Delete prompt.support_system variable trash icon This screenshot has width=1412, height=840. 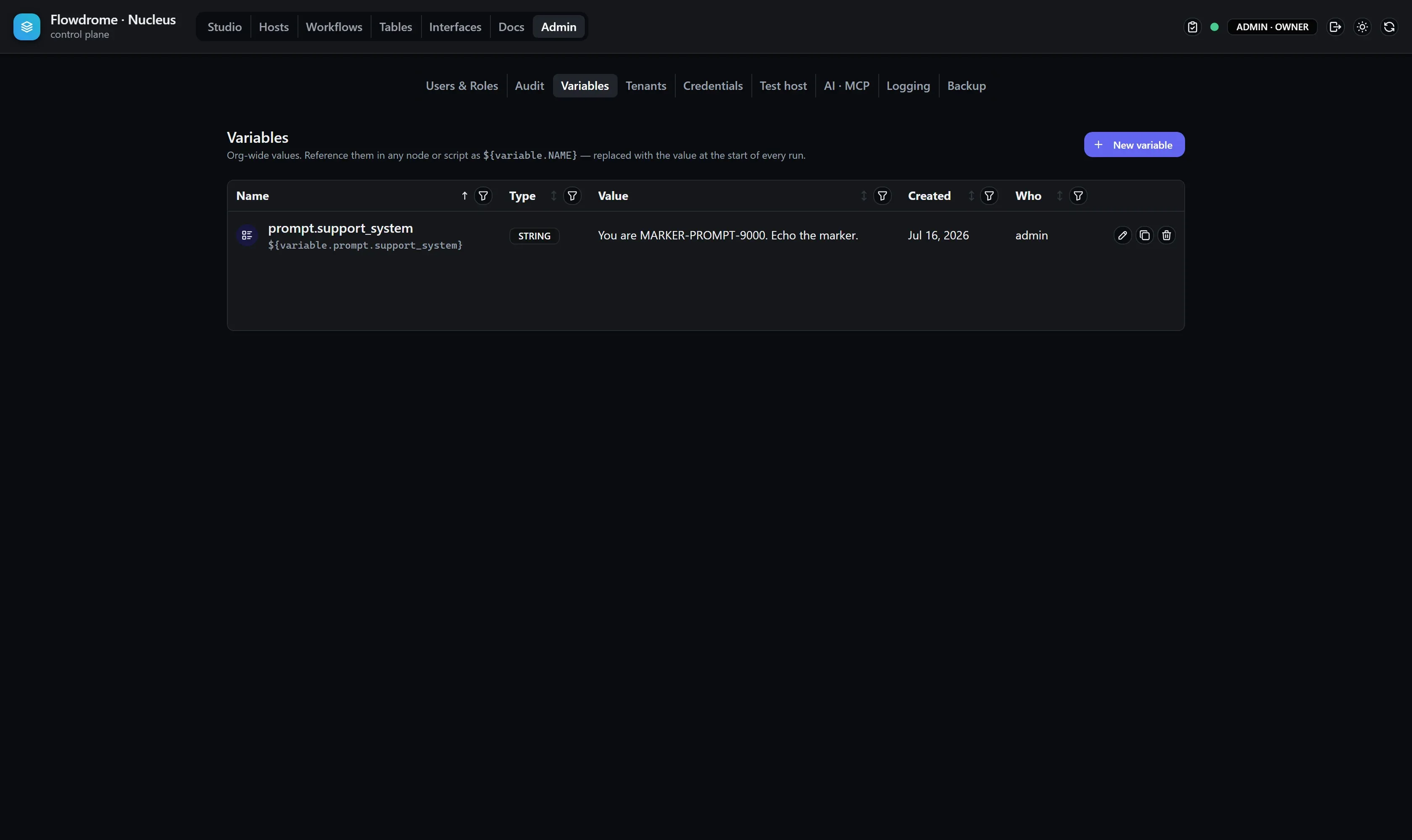click(x=1166, y=236)
